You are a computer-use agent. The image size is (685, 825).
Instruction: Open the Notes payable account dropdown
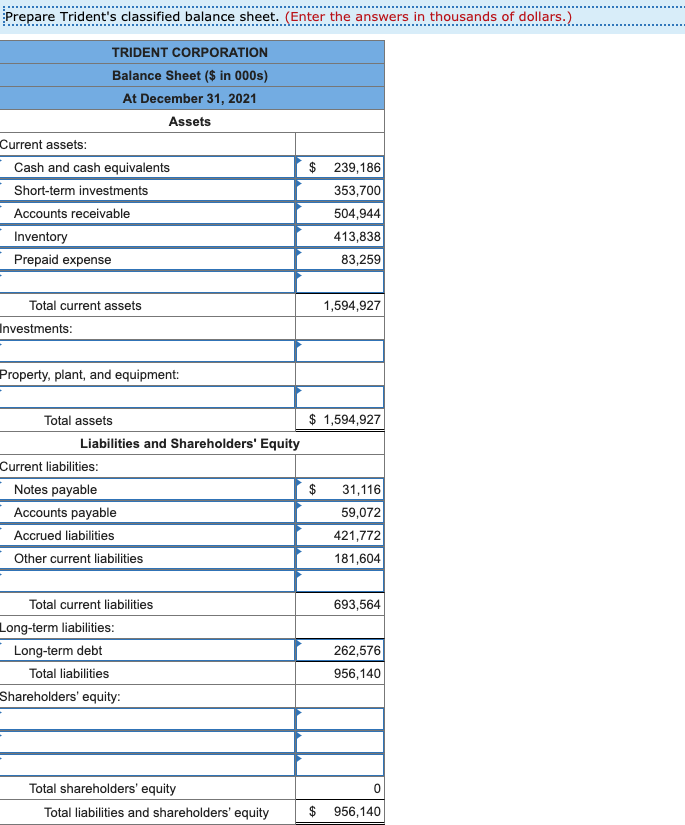coord(147,489)
